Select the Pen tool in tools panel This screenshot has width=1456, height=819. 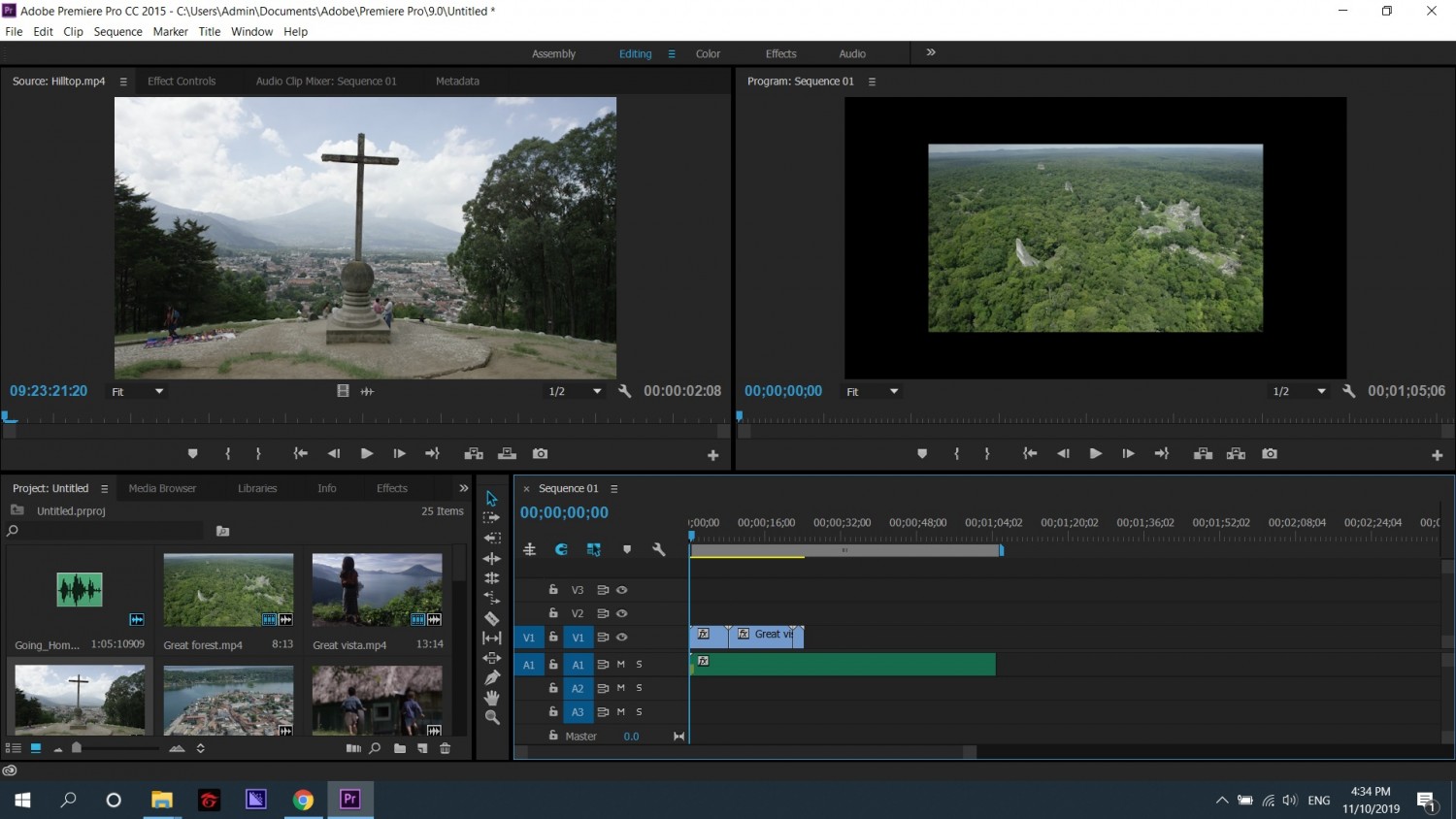492,677
